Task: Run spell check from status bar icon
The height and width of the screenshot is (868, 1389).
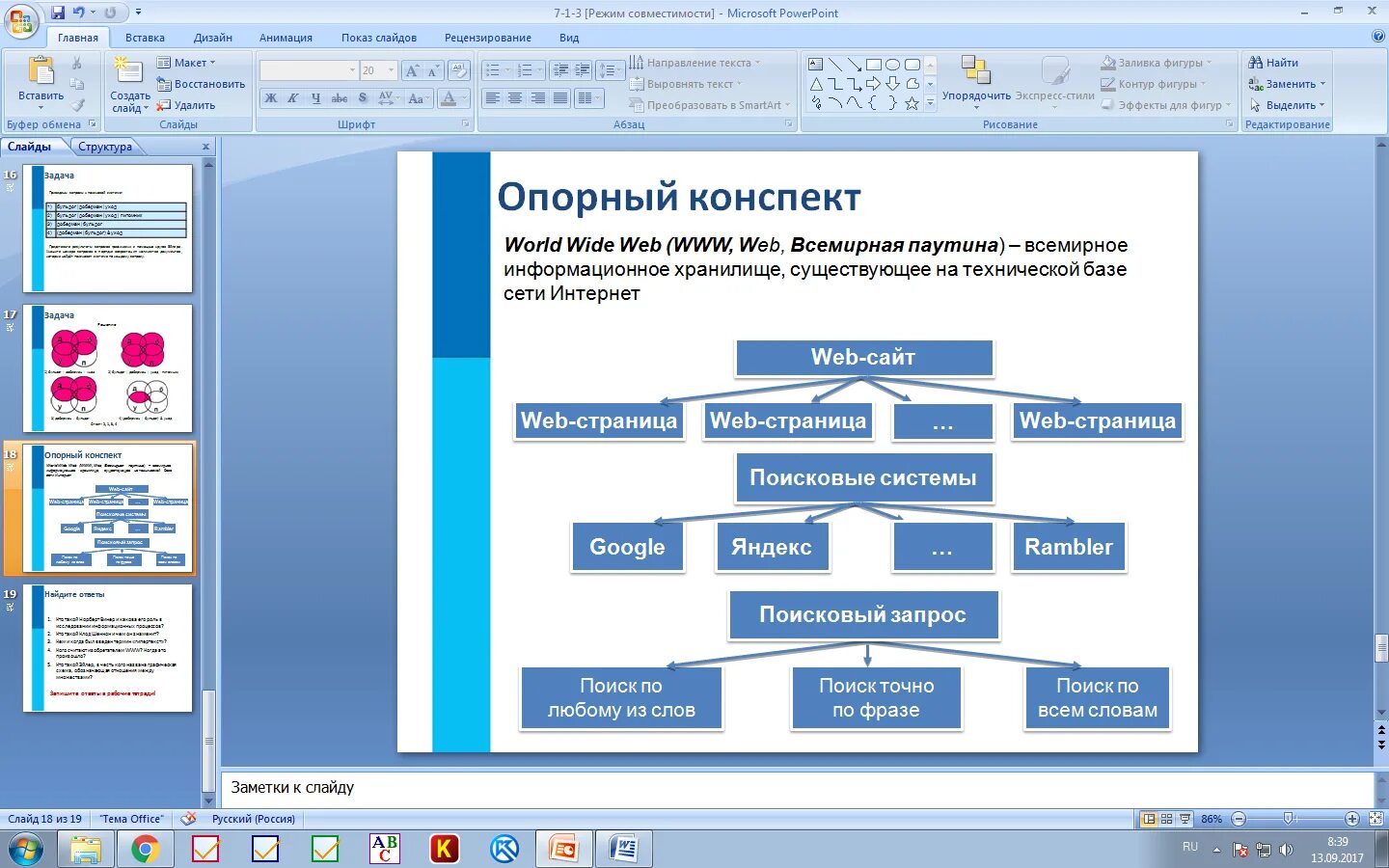Action: coord(189,819)
